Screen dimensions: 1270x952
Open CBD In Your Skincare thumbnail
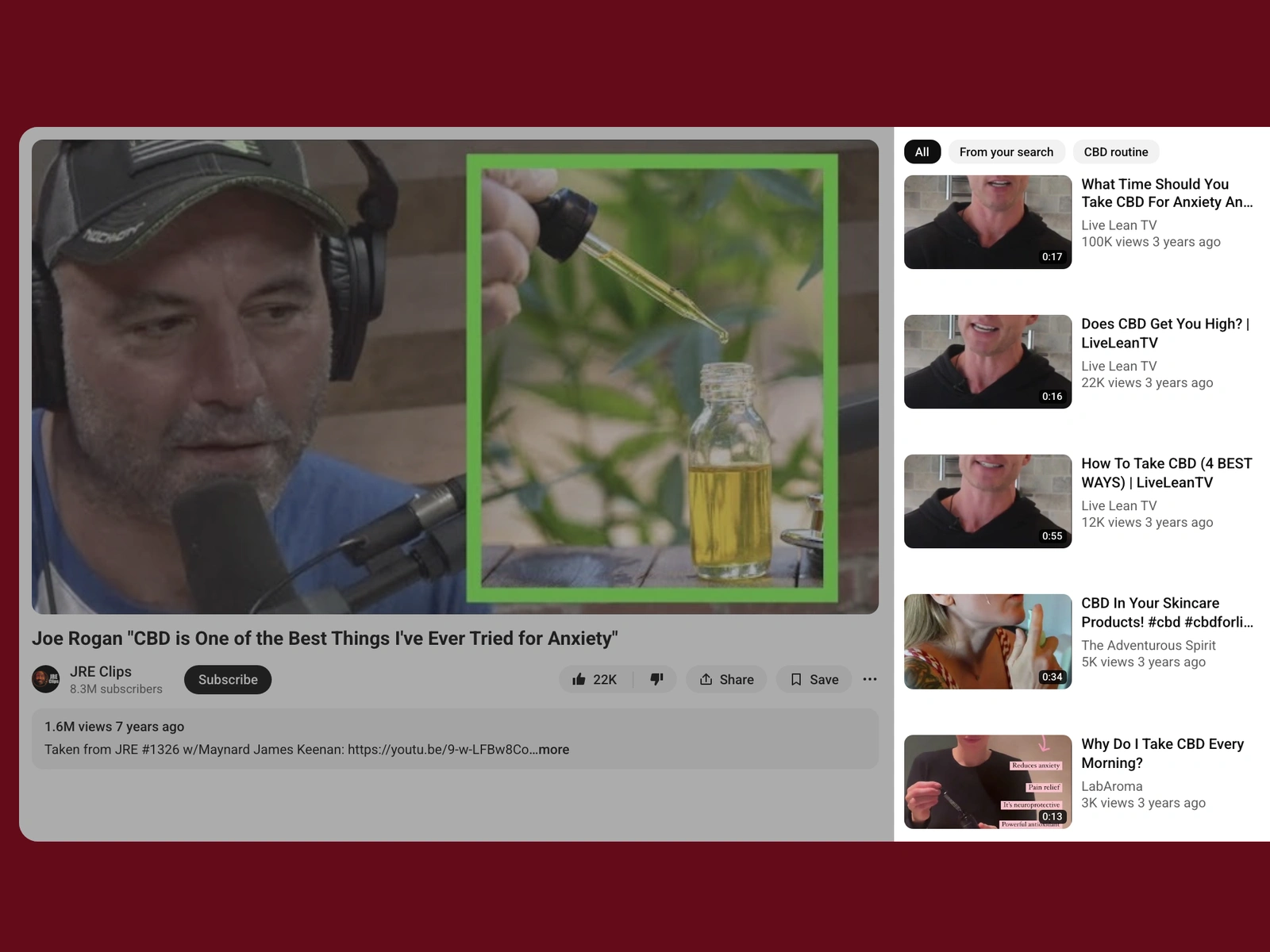[987, 642]
